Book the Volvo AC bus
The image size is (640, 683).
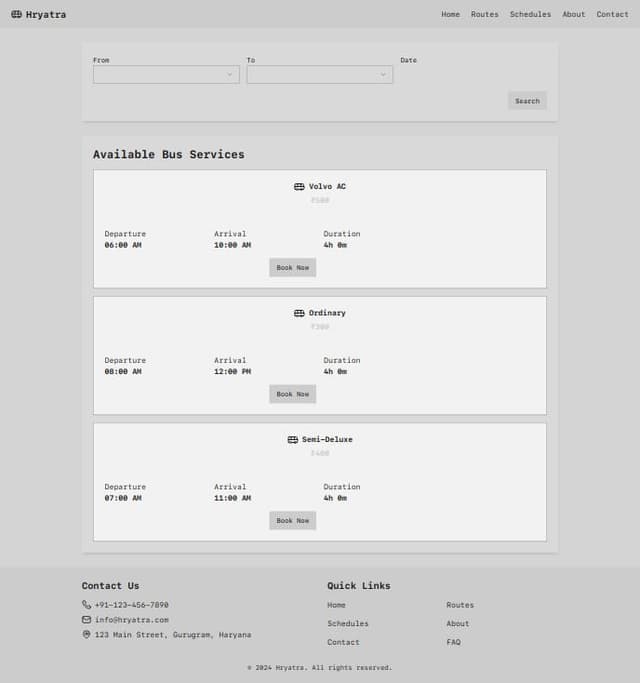(x=292, y=268)
